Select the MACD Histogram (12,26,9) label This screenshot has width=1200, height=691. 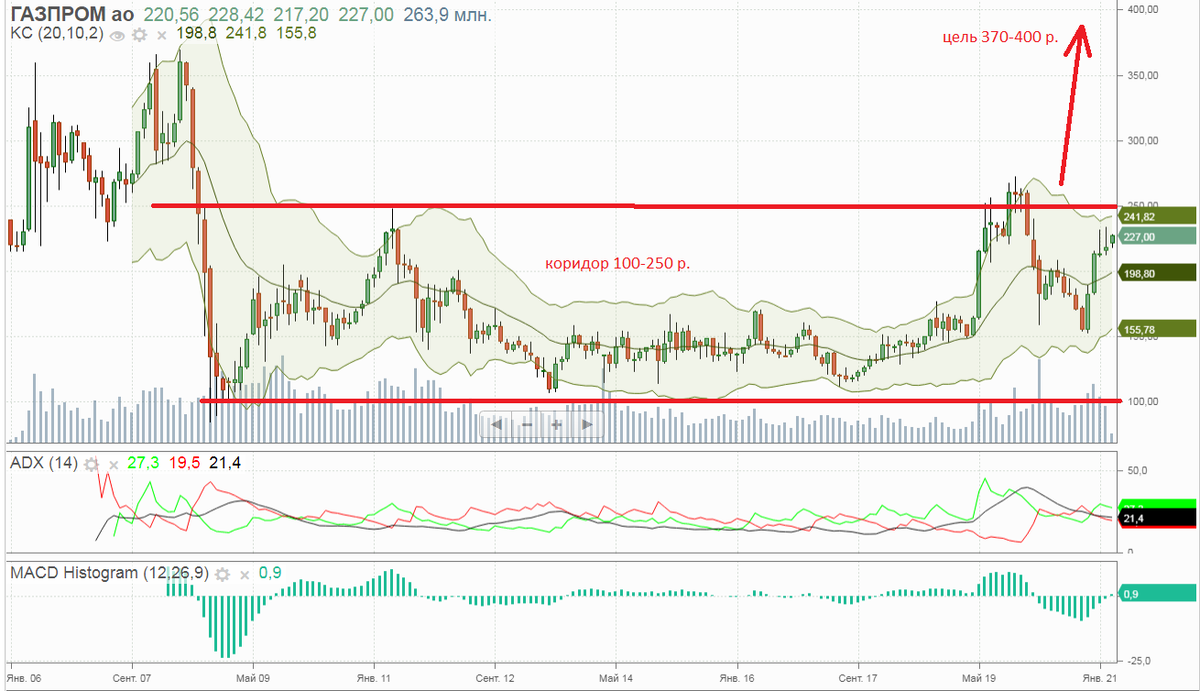(110, 573)
